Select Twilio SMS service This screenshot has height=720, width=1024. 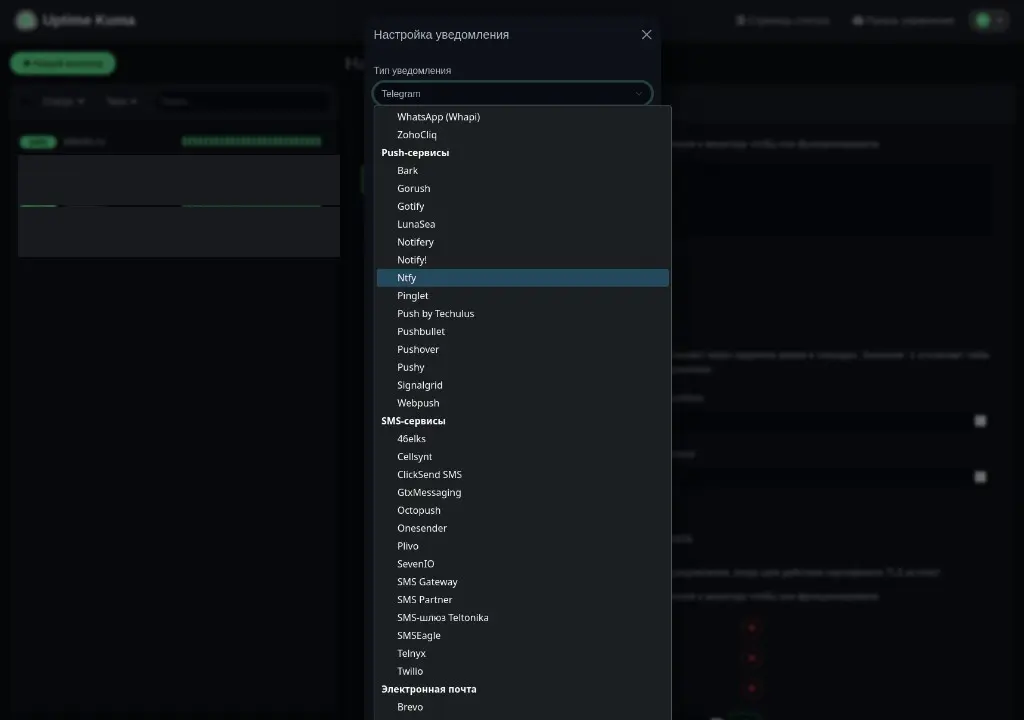click(522, 672)
